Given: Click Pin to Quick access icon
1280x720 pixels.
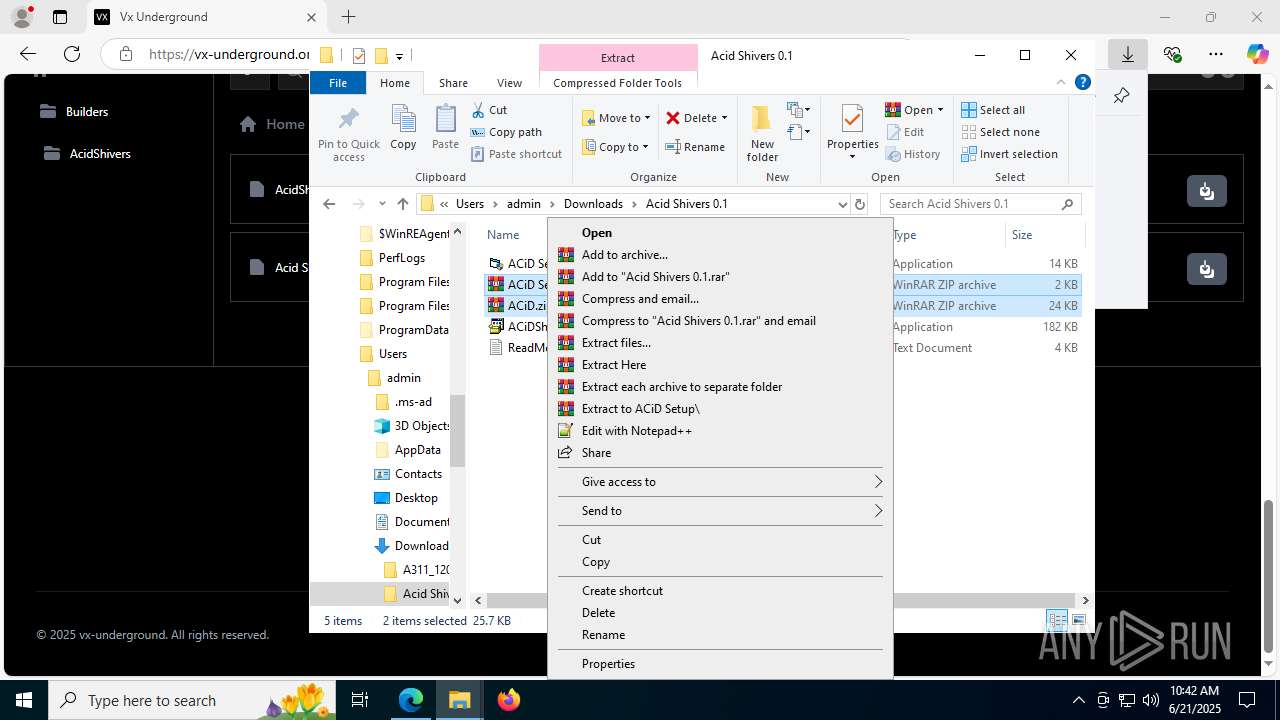Looking at the screenshot, I should click(x=349, y=133).
